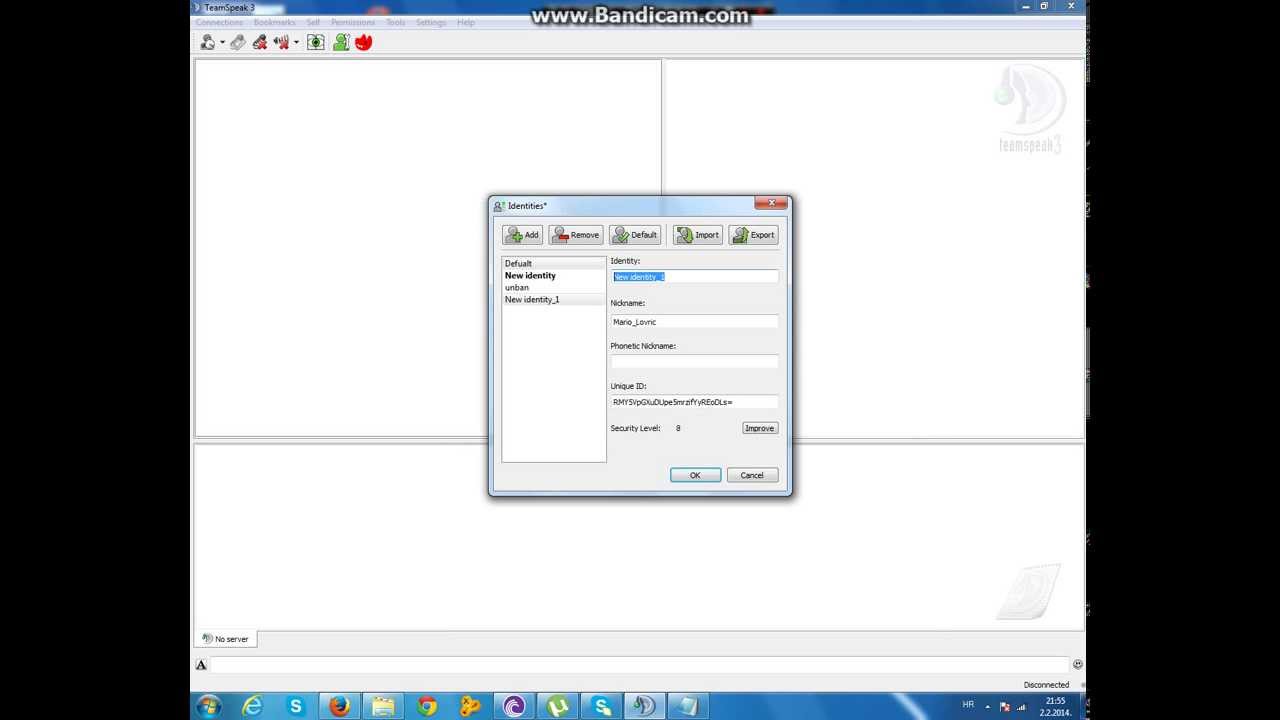Open the dropdown arrow beside the Away icon
The image size is (1280, 720).
[222, 43]
